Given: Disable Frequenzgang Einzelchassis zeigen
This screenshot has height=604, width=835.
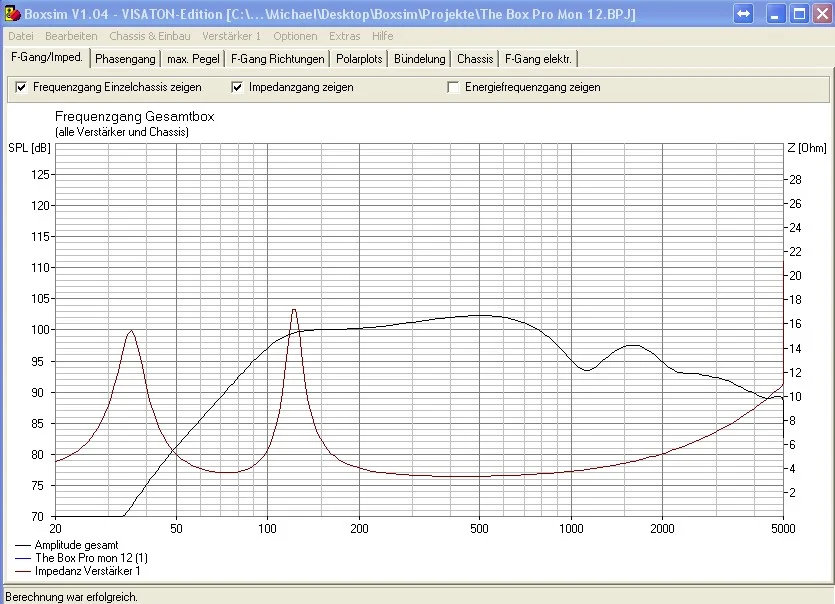Looking at the screenshot, I should tap(21, 87).
